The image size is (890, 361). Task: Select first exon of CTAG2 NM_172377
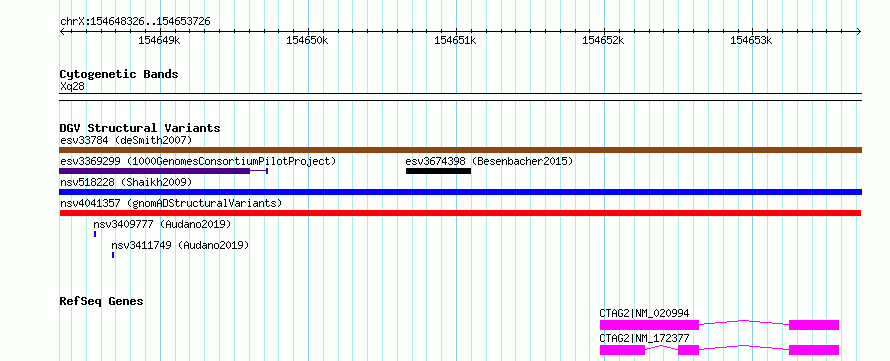(x=622, y=350)
